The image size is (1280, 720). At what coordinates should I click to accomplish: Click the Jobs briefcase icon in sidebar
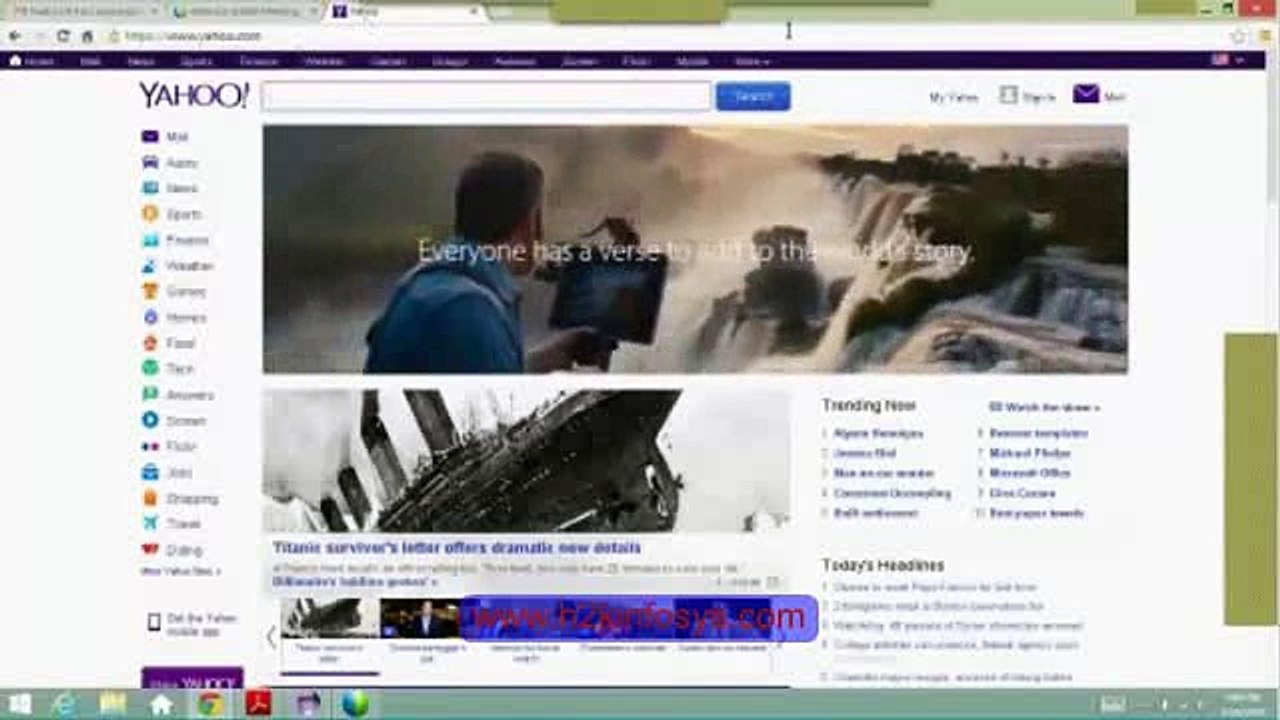tap(150, 472)
